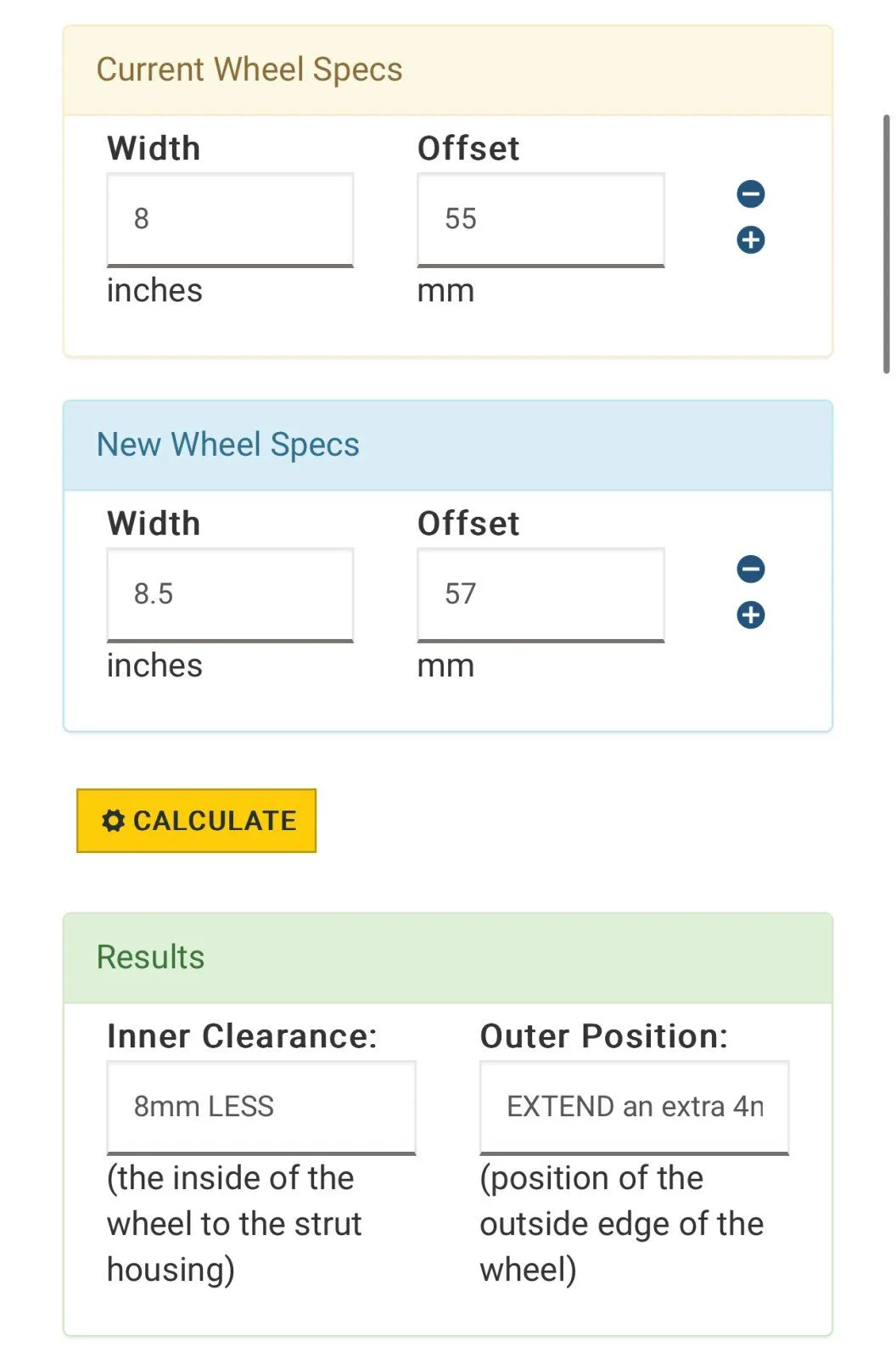Click the Current Wheel Specs header

(249, 70)
